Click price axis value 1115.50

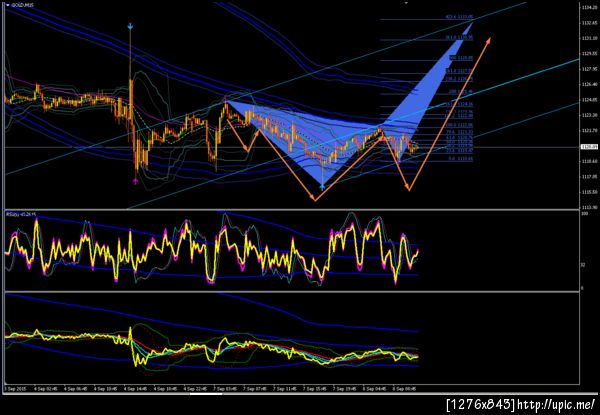click(589, 192)
